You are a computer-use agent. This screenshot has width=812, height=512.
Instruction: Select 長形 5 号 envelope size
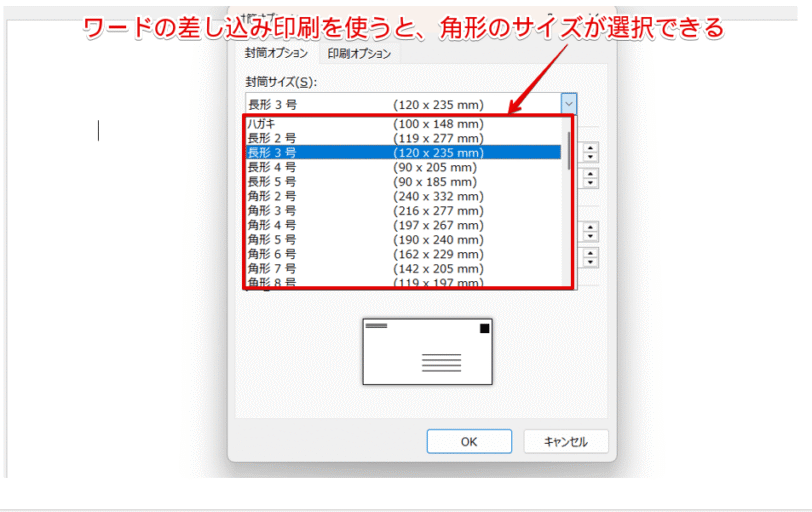[x=403, y=182]
